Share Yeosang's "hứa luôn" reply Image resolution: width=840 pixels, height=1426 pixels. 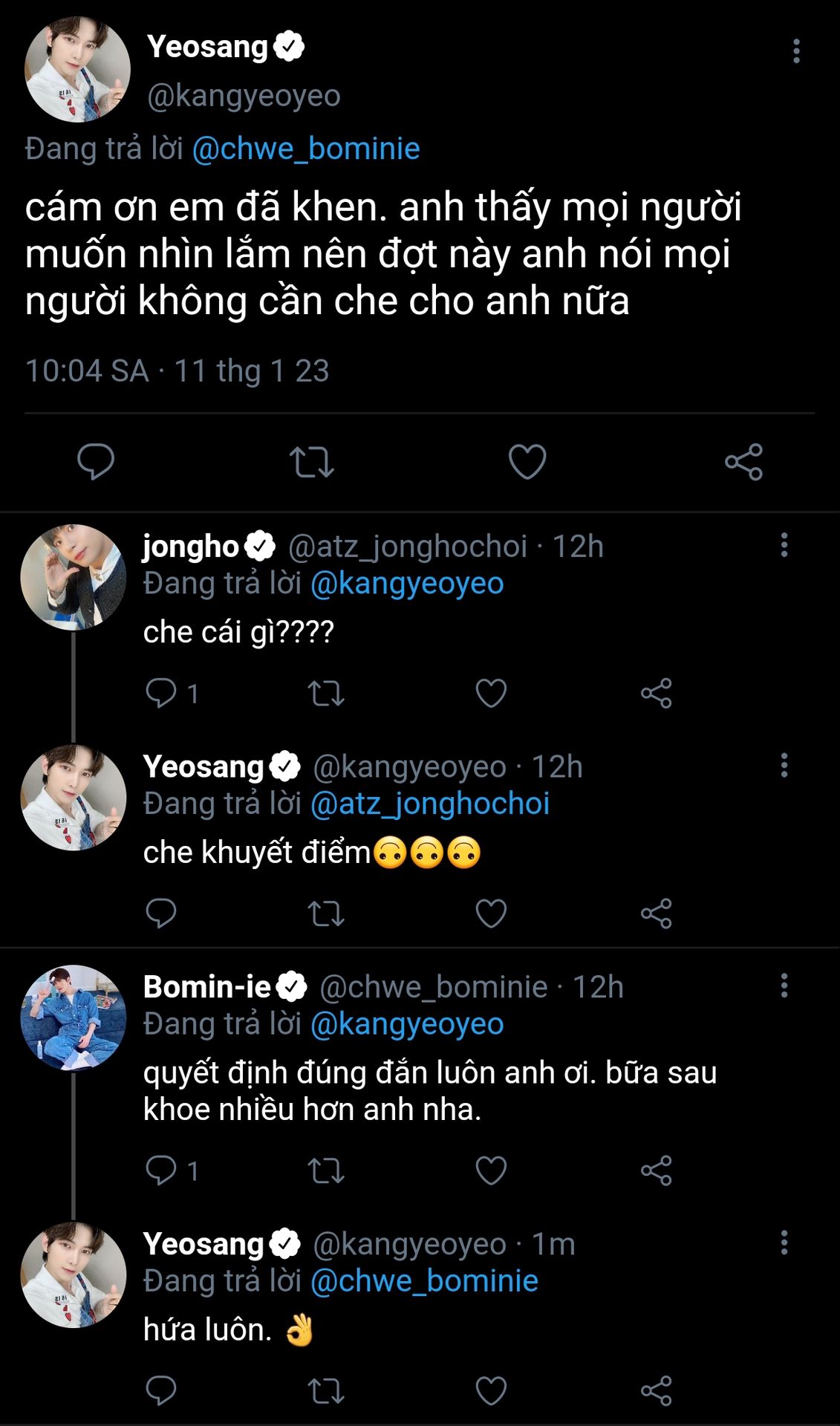656,1390
